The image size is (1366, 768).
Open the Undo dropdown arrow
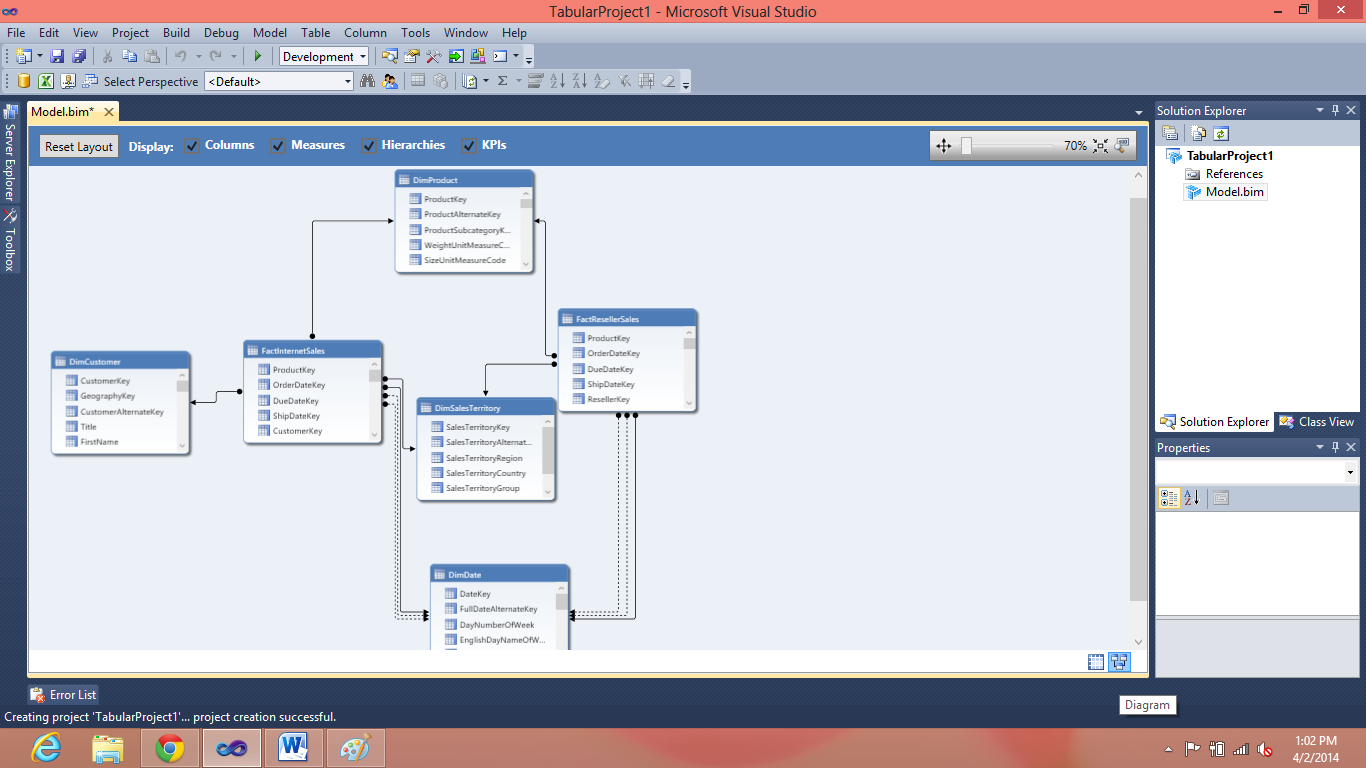(198, 57)
